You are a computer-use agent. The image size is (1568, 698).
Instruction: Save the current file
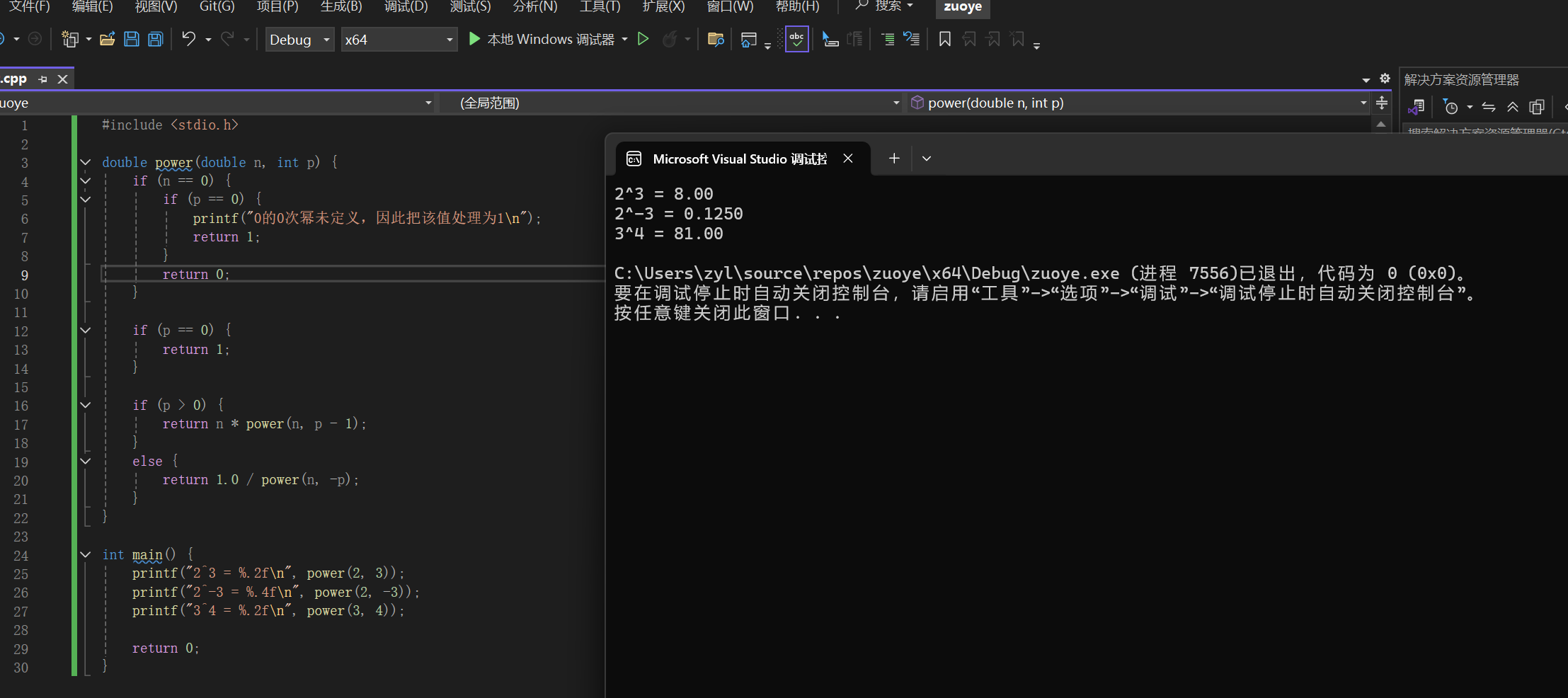[x=132, y=39]
